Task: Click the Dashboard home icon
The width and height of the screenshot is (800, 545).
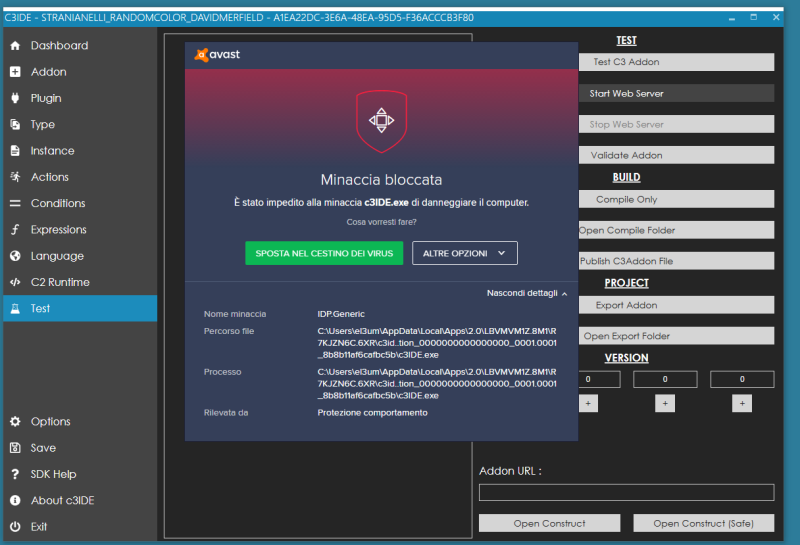Action: (15, 46)
